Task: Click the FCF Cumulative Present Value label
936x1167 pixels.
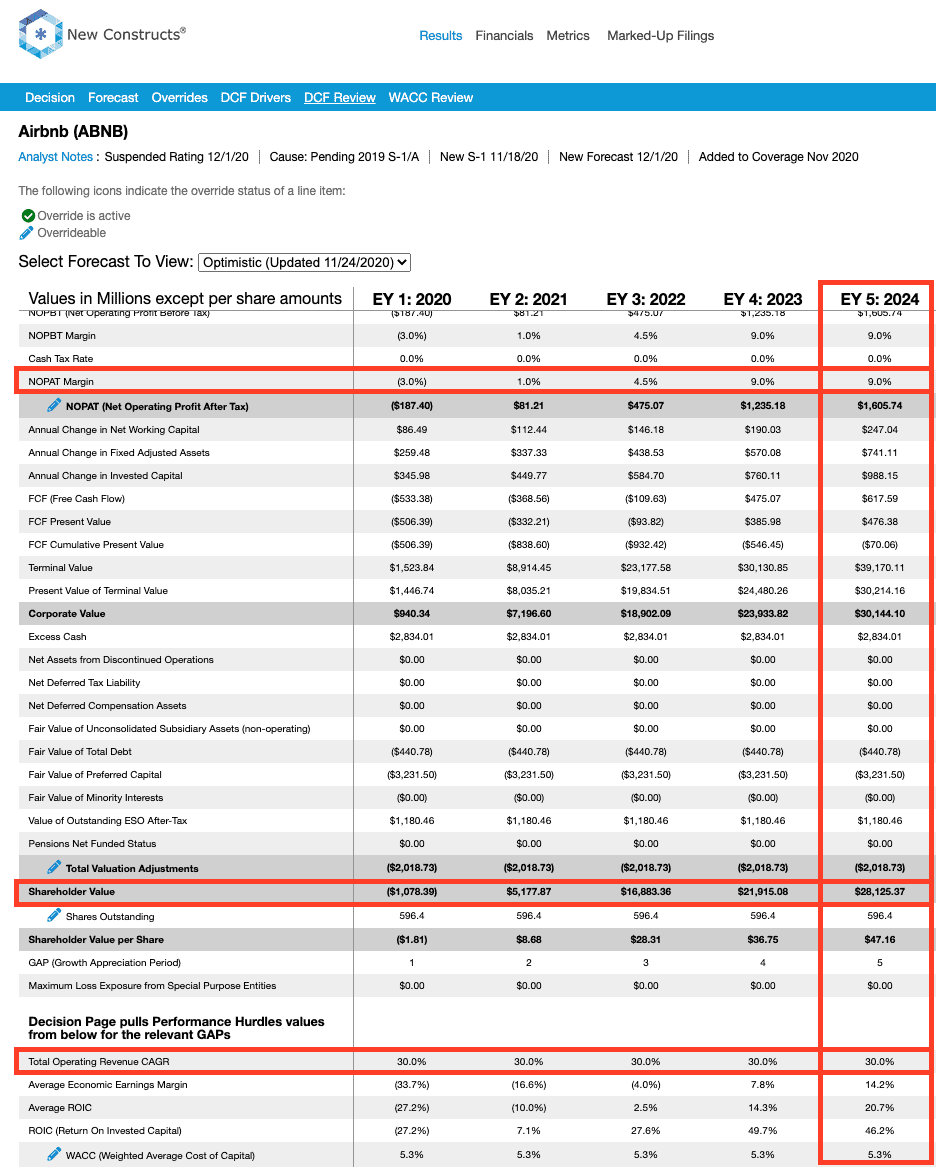Action: point(96,545)
